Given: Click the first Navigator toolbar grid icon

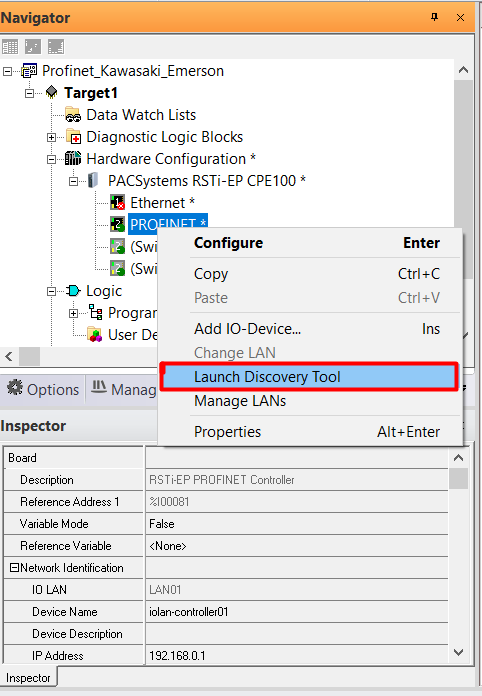Looking at the screenshot, I should 10,47.
